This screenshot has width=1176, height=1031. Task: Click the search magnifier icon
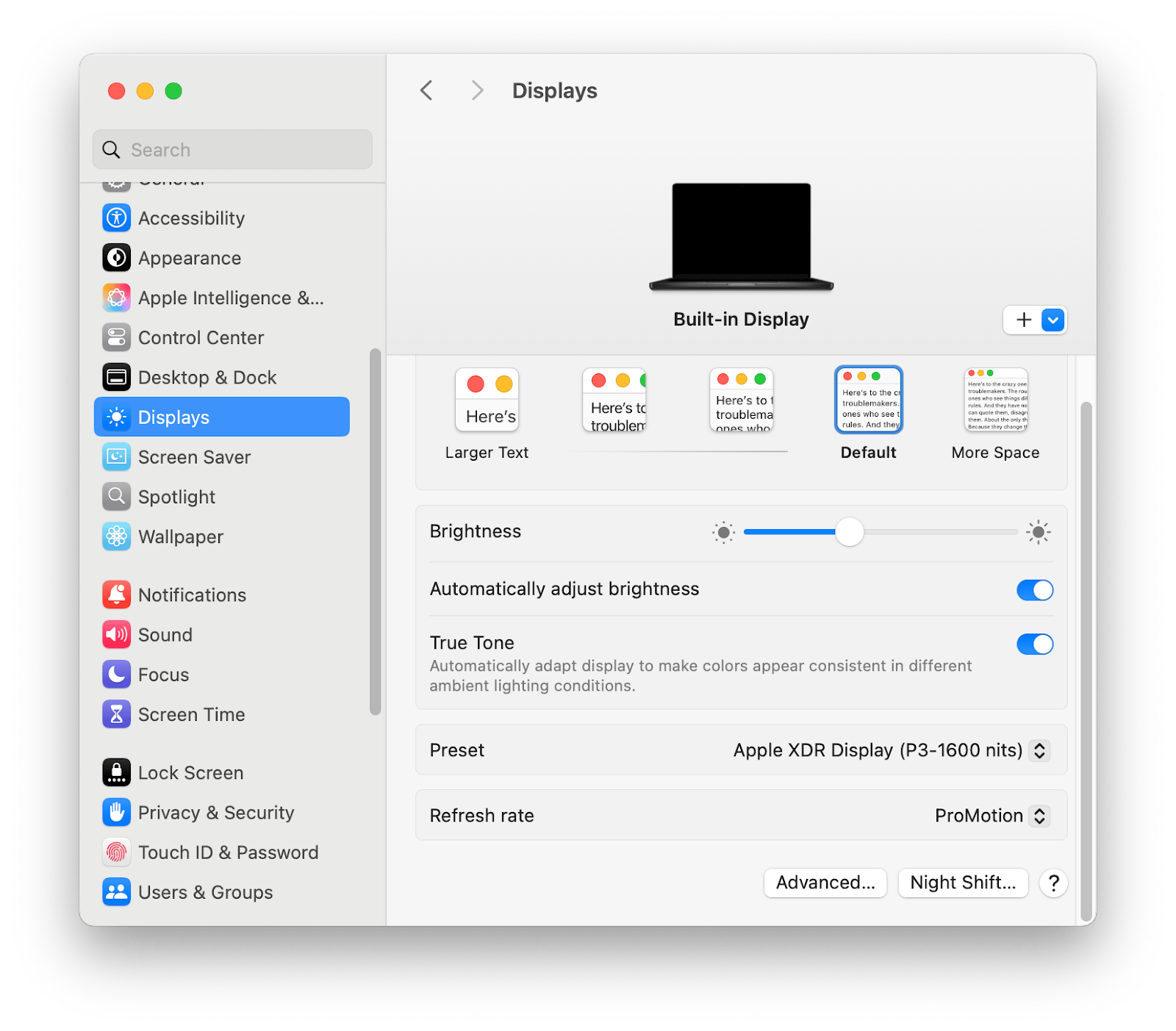(x=111, y=150)
